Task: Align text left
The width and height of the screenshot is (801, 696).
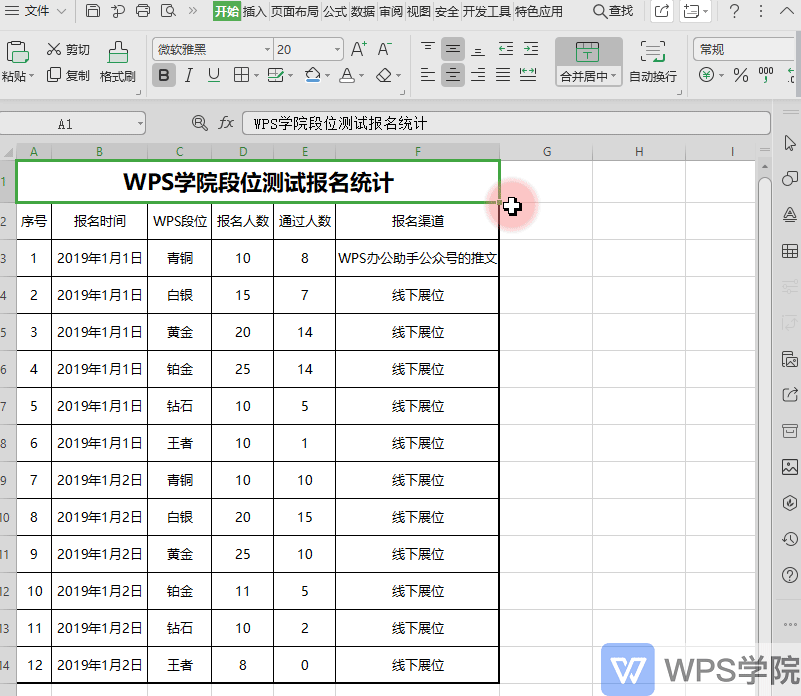Action: point(428,76)
